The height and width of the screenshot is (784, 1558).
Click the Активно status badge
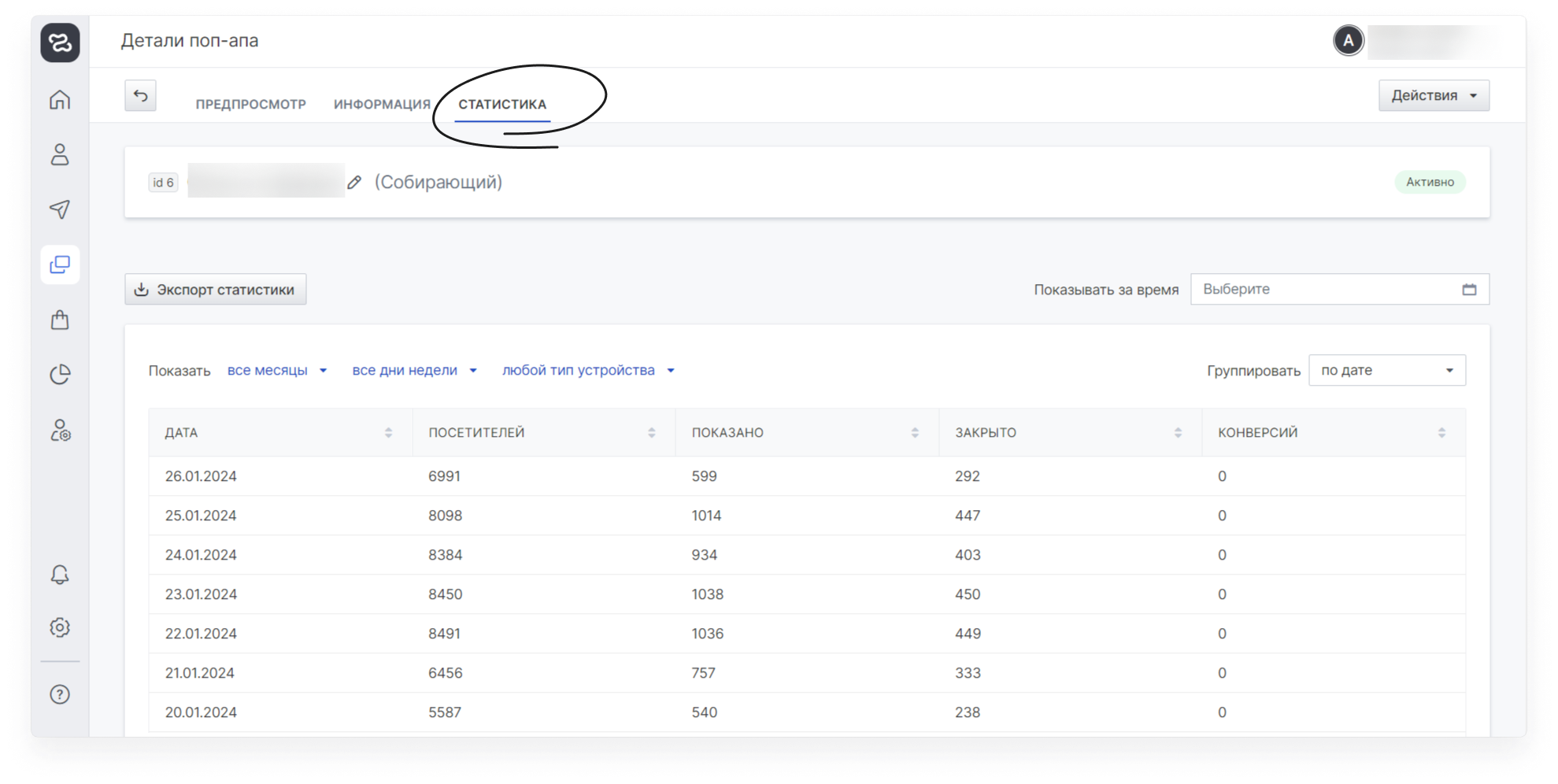point(1430,182)
